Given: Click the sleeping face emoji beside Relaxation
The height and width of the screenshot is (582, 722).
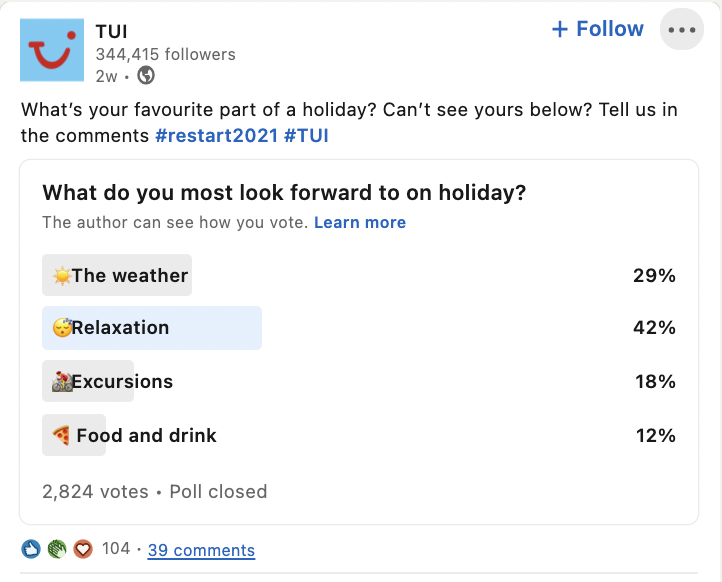Looking at the screenshot, I should (62, 327).
